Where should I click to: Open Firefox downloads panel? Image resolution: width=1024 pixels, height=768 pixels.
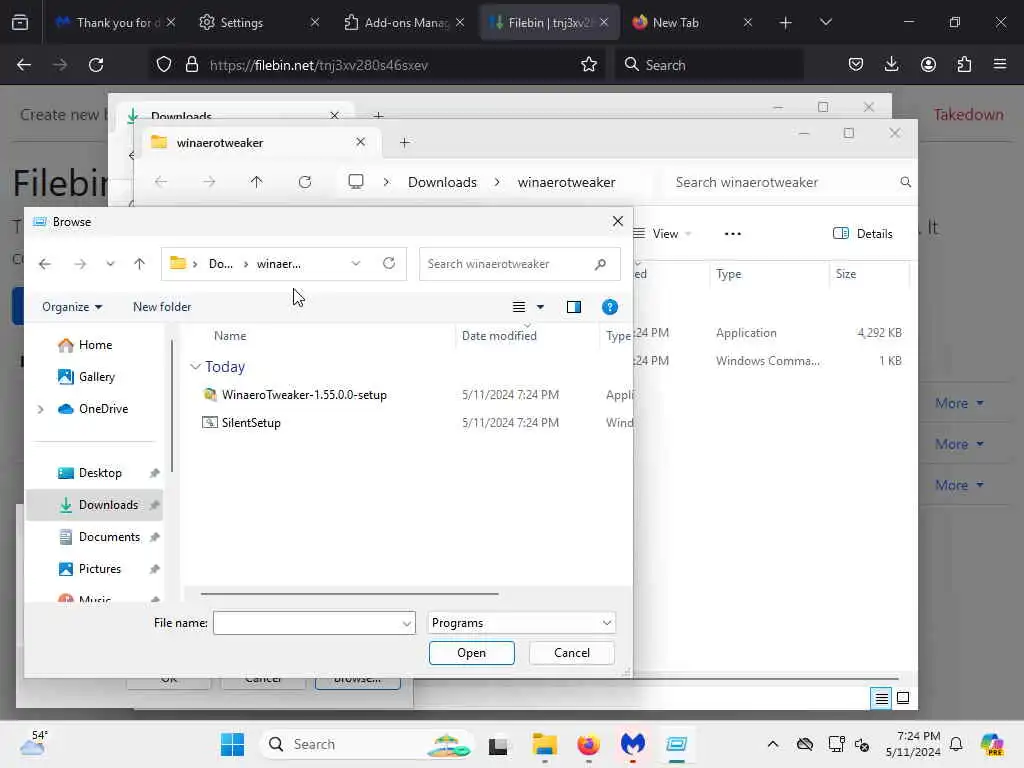coord(891,65)
